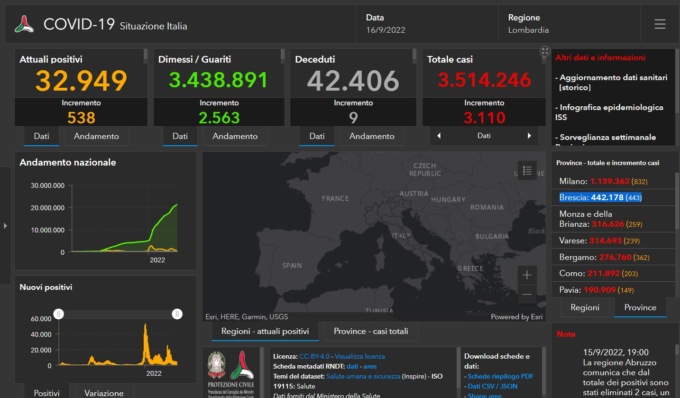The height and width of the screenshot is (398, 680).
Task: Expand the Totale casi panel to fullscreen
Action: pyautogui.click(x=545, y=51)
